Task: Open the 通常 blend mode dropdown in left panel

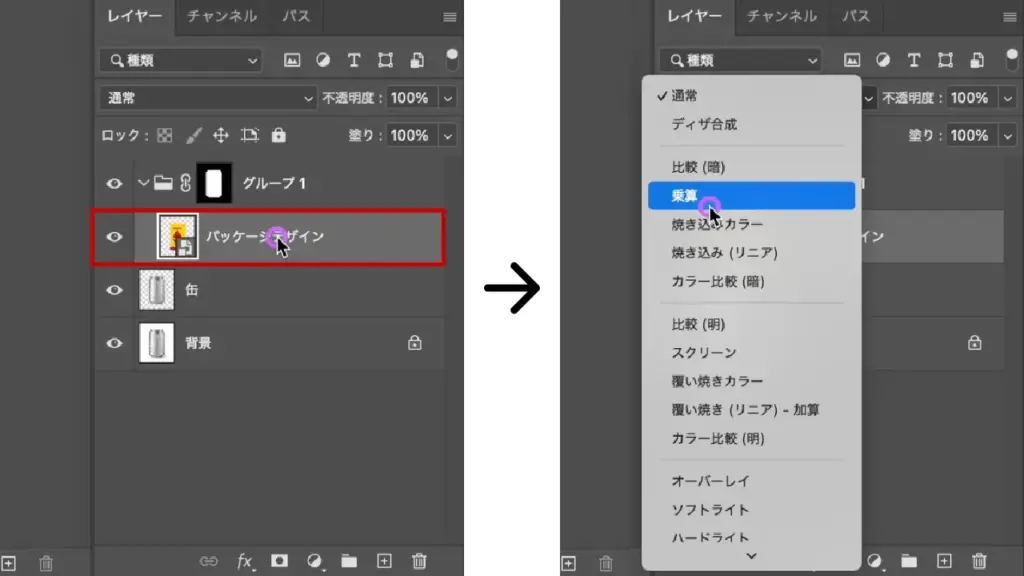Action: click(x=208, y=98)
